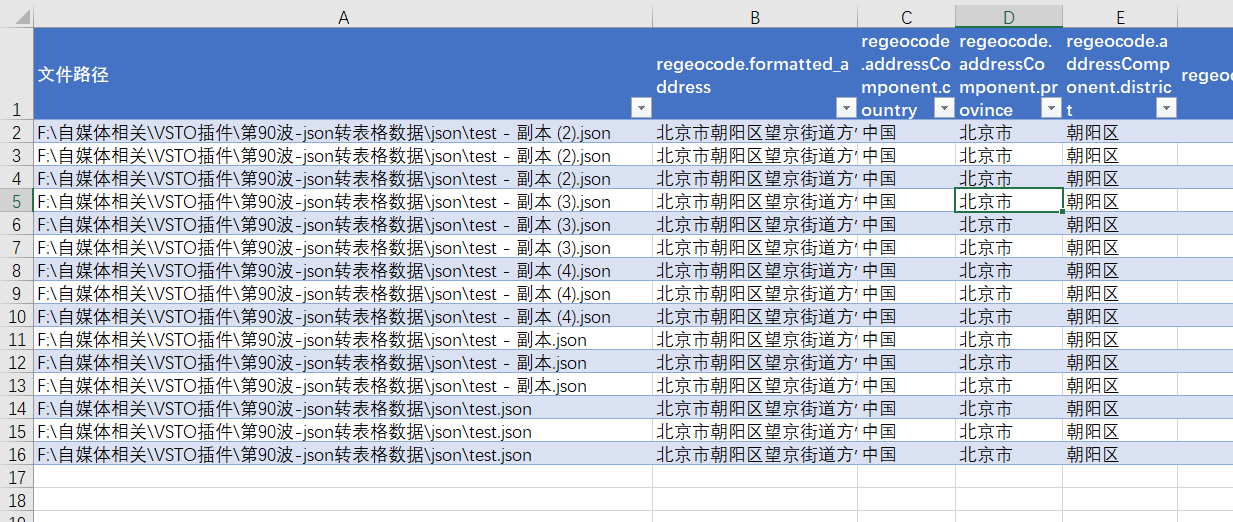Click cell D5 containing 北京市
This screenshot has width=1233, height=522.
tap(1009, 201)
